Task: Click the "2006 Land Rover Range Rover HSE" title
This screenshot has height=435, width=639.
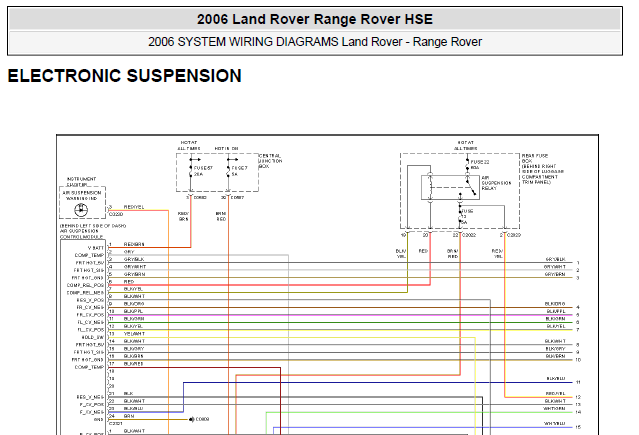Action: pos(315,19)
